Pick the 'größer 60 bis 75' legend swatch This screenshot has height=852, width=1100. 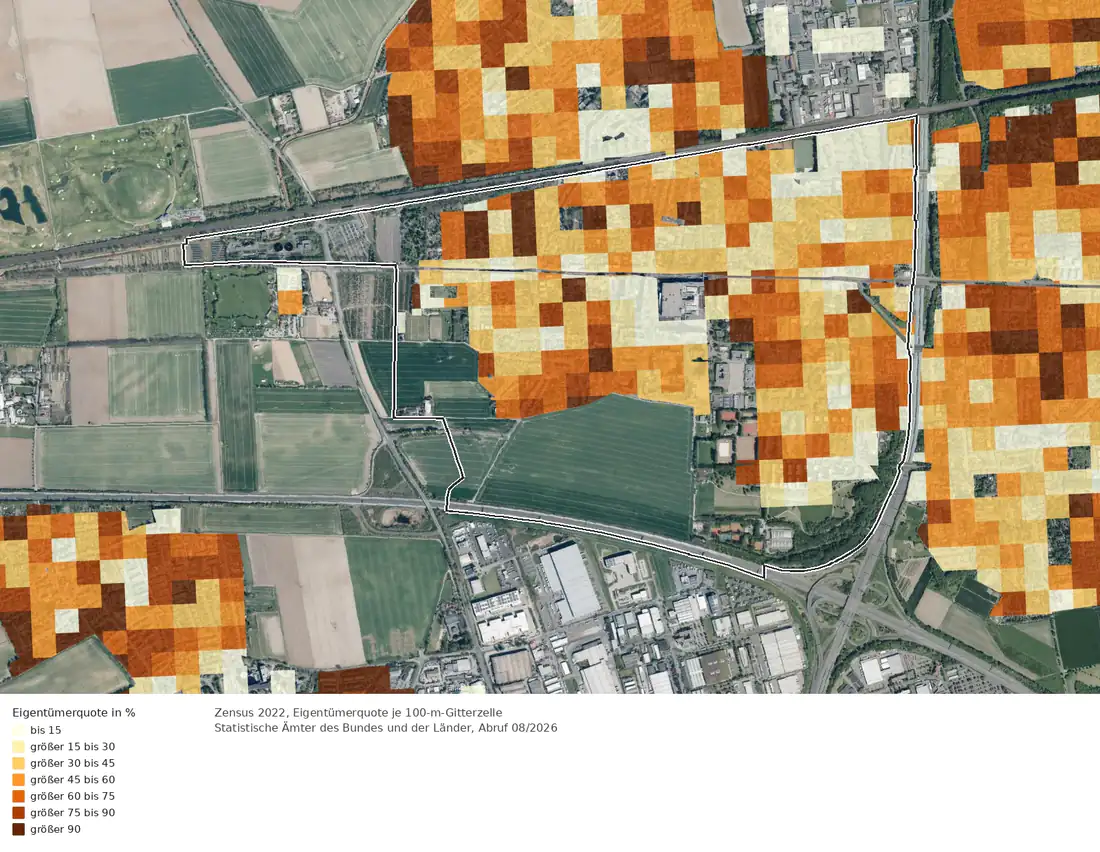(x=18, y=796)
